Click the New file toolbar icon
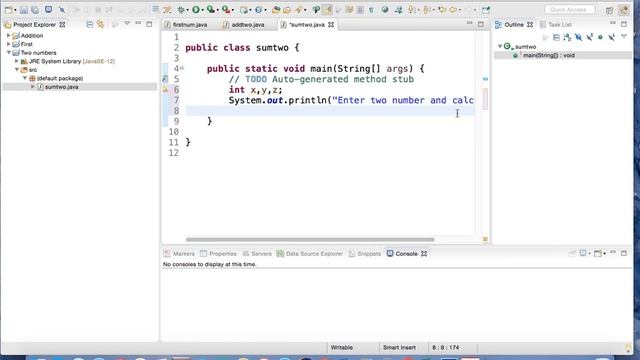 pyautogui.click(x=8, y=9)
